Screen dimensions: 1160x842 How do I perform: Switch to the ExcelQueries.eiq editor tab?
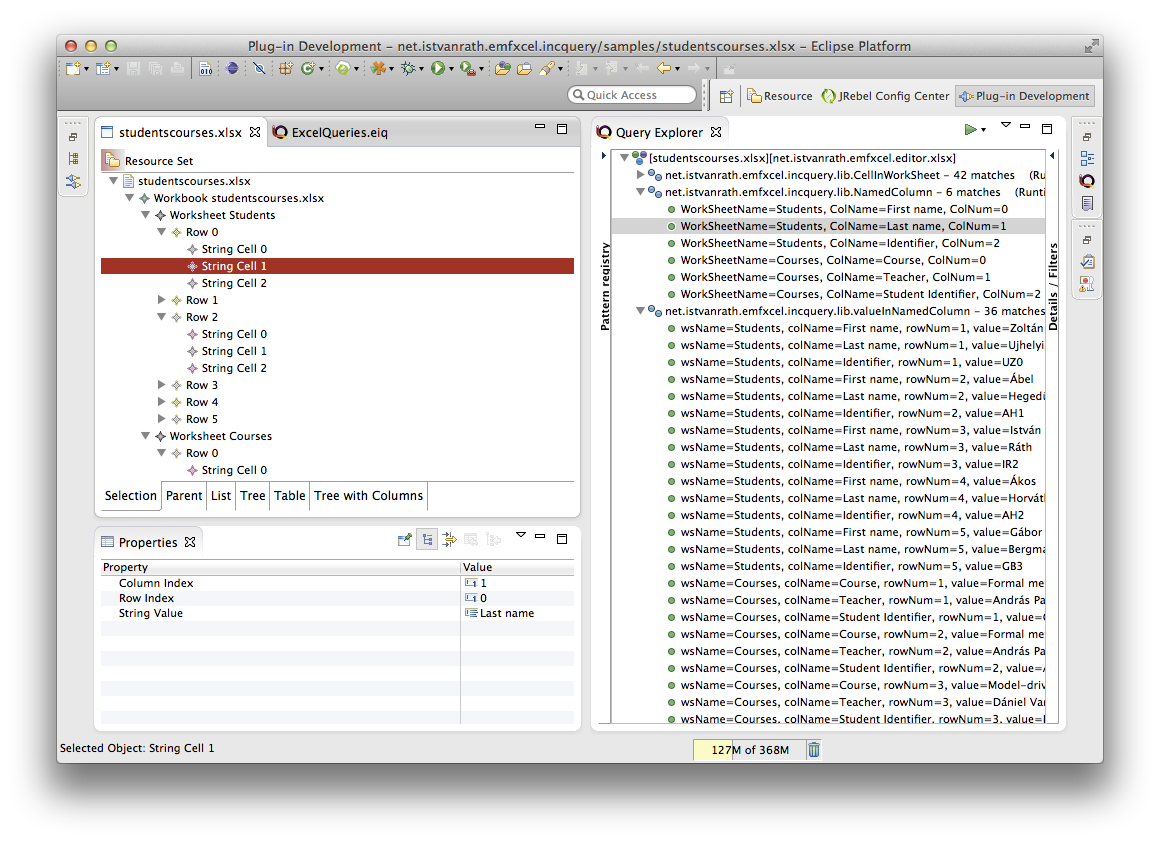coord(331,132)
